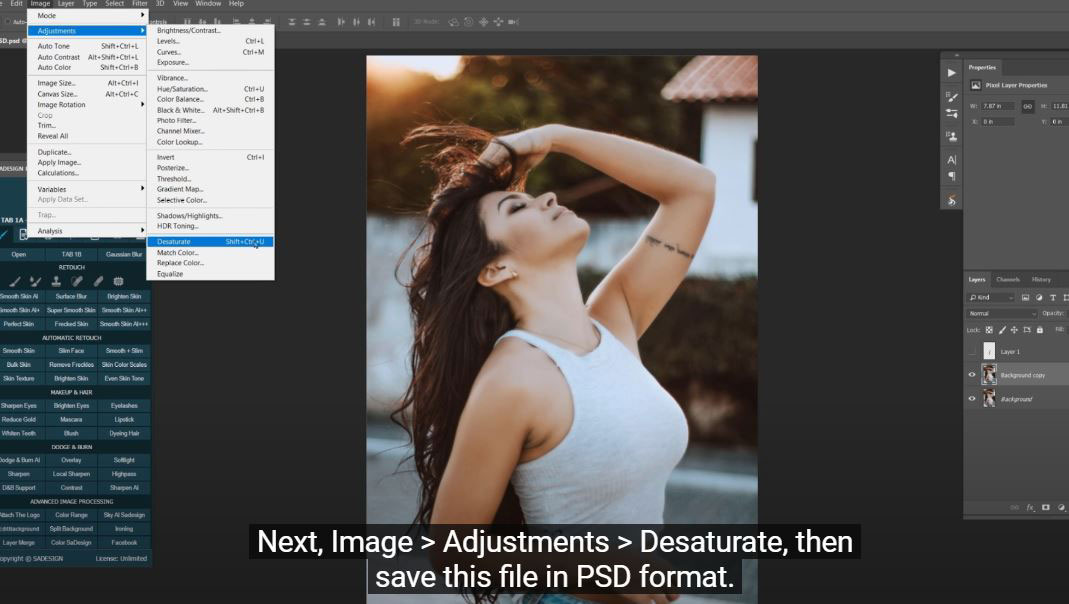Viewport: 1069px width, 604px height.
Task: Show the hidden Layer 1
Action: [x=971, y=352]
